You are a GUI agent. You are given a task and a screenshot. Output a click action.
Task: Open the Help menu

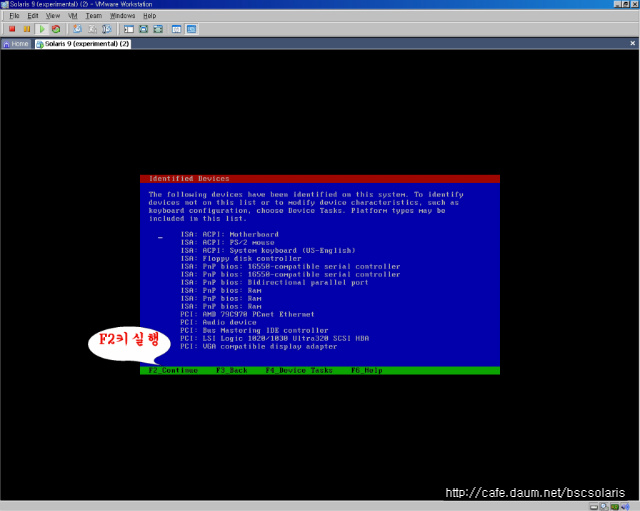149,16
